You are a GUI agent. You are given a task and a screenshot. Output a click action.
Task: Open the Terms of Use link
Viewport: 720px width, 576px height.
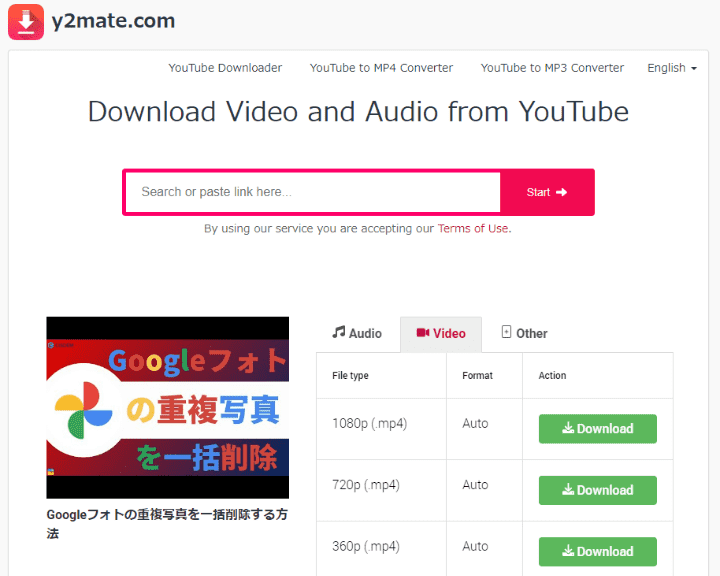click(x=473, y=228)
